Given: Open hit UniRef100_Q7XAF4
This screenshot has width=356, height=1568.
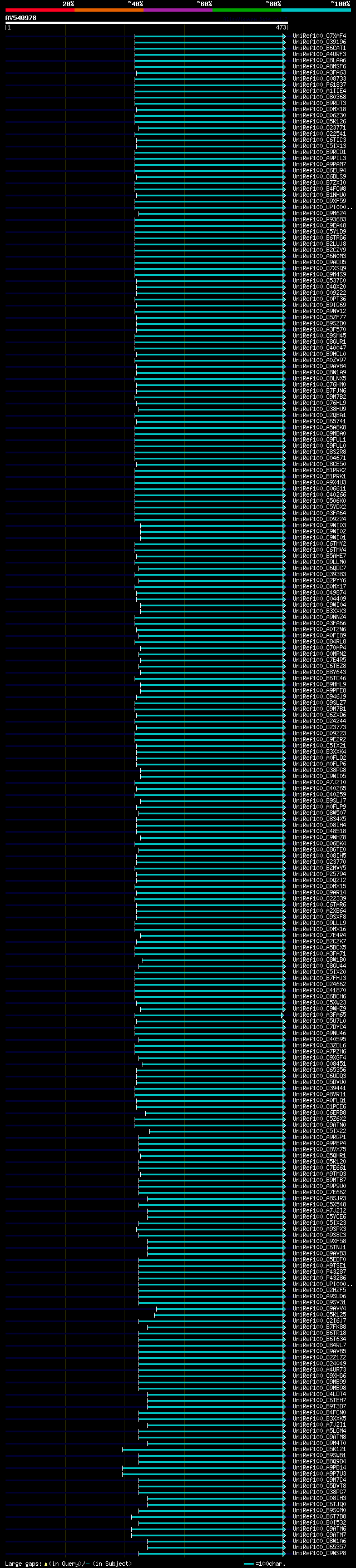Looking at the screenshot, I should (x=319, y=36).
